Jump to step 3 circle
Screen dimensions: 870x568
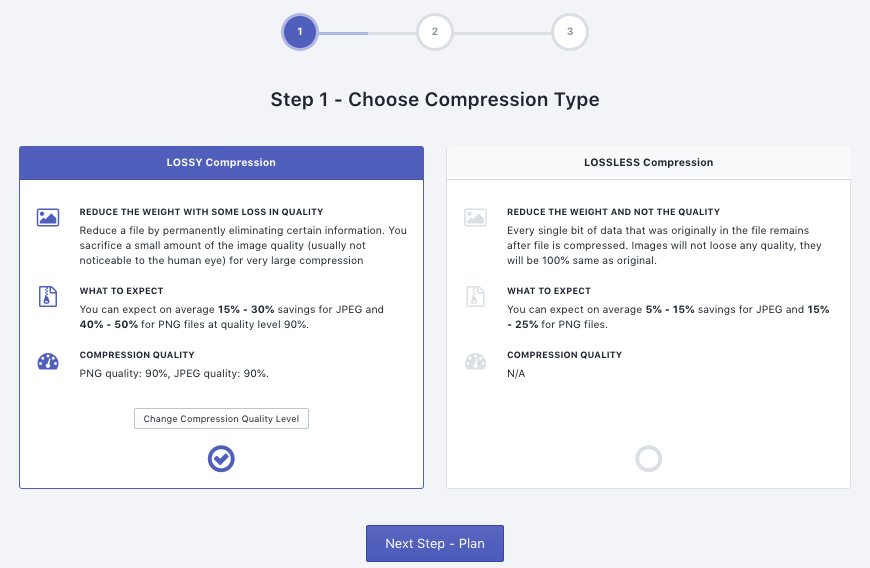(570, 32)
